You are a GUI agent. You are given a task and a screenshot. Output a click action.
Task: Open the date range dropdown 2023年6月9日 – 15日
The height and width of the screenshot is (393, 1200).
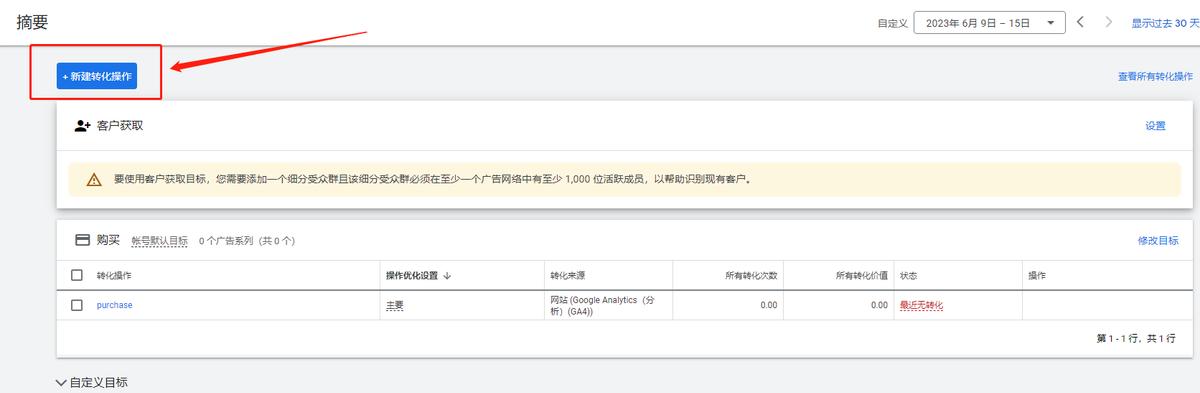point(990,22)
